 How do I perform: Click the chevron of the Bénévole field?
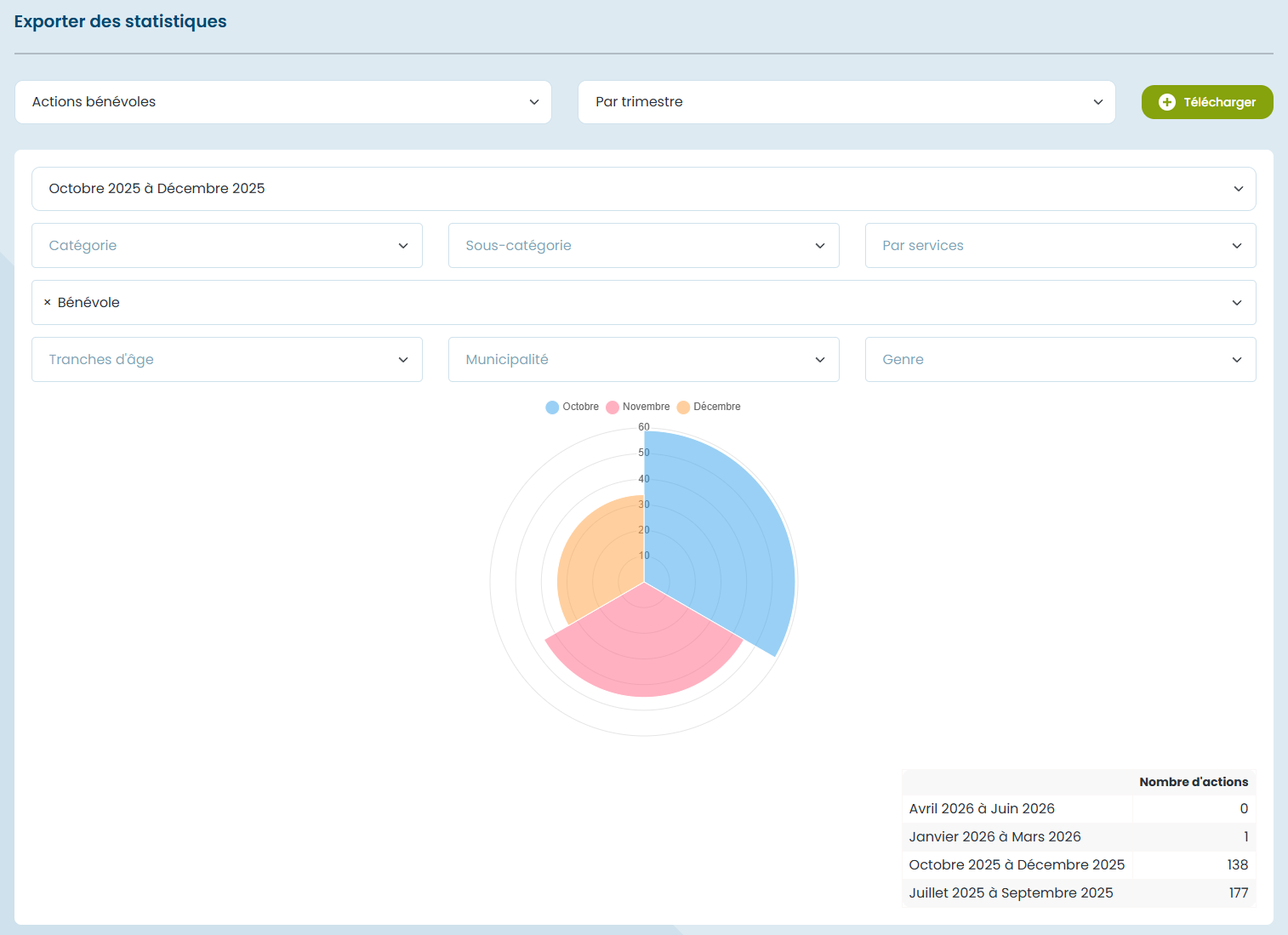[x=1237, y=303]
